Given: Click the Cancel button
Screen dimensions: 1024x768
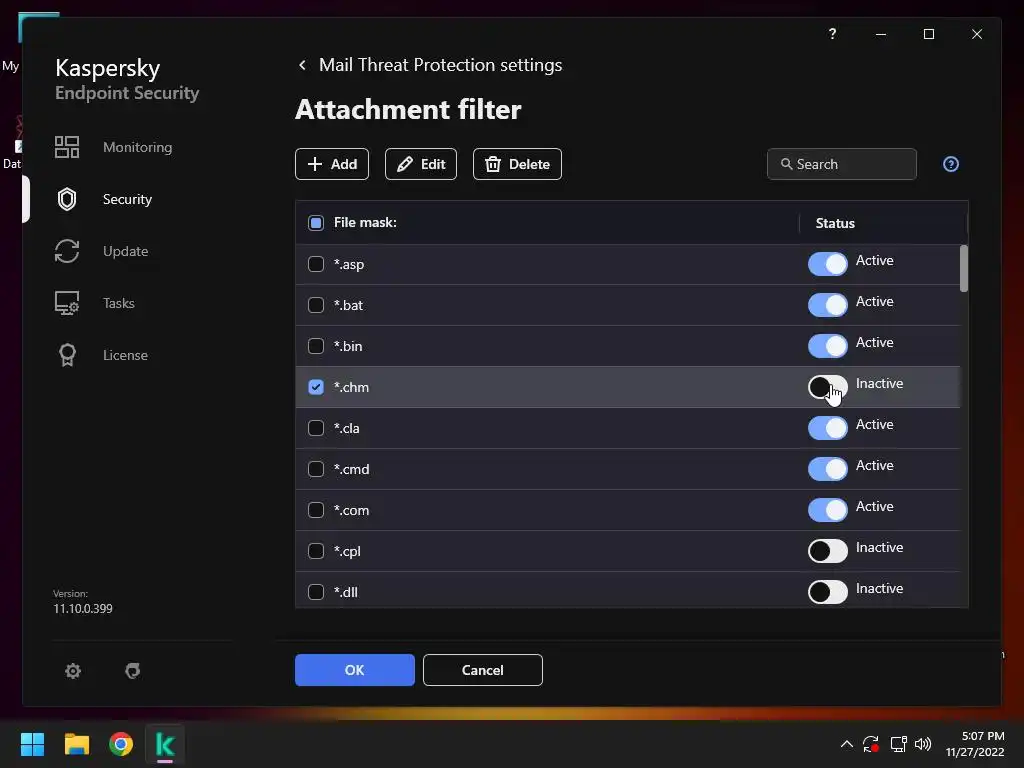Looking at the screenshot, I should (483, 670).
